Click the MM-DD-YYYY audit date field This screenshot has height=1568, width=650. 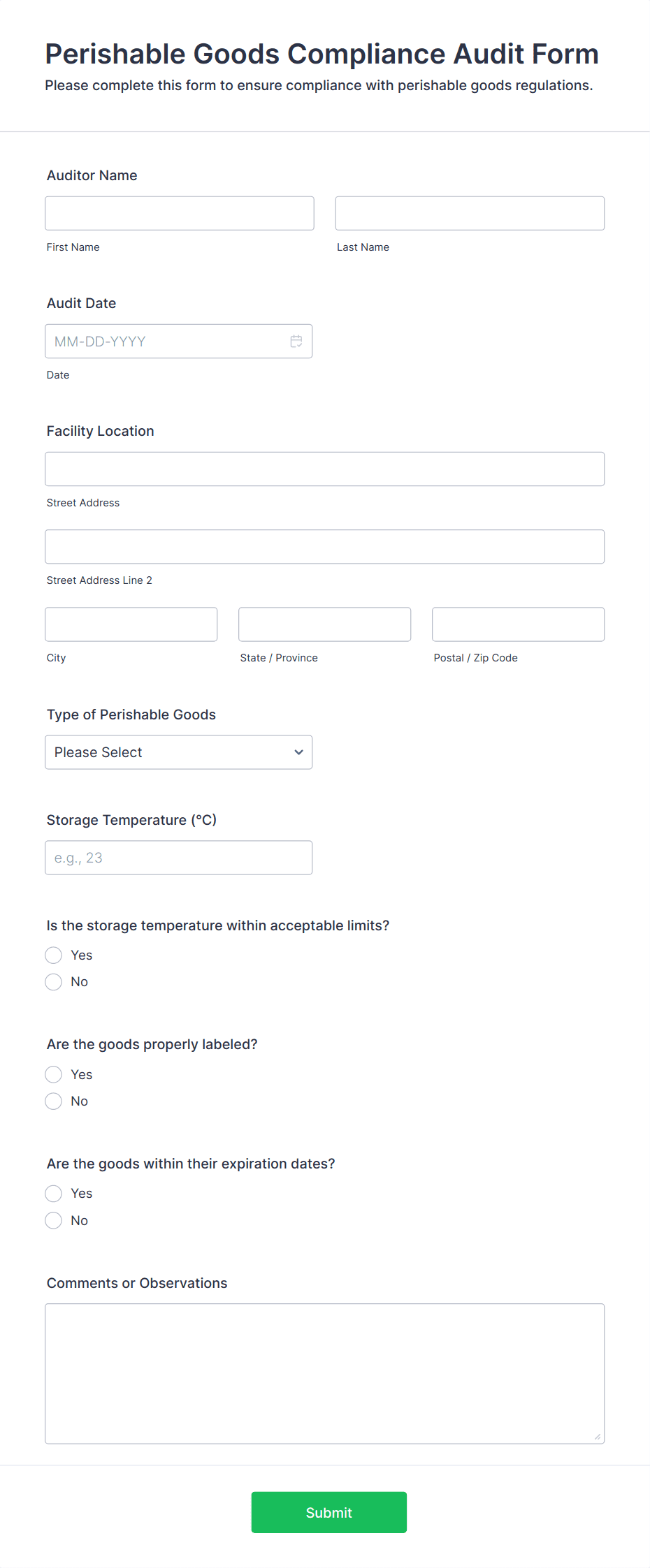pyautogui.click(x=179, y=342)
